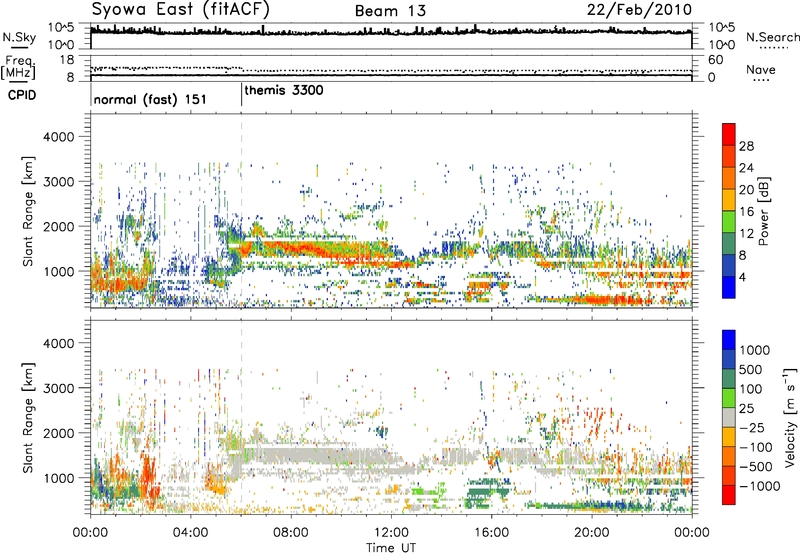The height and width of the screenshot is (554, 800).
Task: Click the 'Velocity [m s-1]' colorbar title
Action: tap(790, 417)
